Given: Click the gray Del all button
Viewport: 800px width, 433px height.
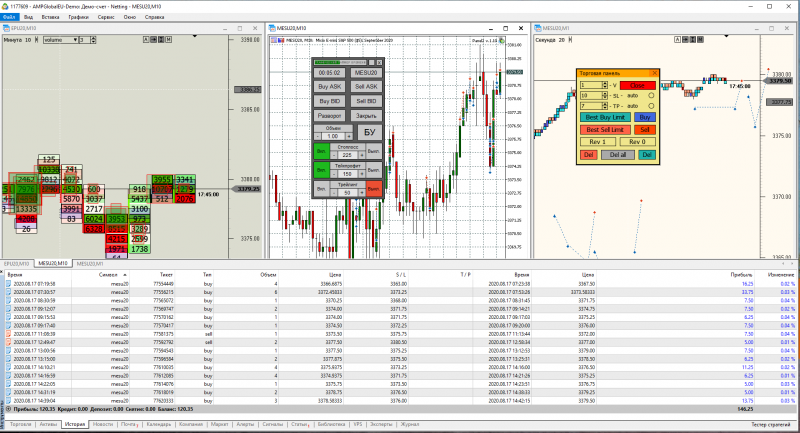Looking at the screenshot, I should pos(618,155).
